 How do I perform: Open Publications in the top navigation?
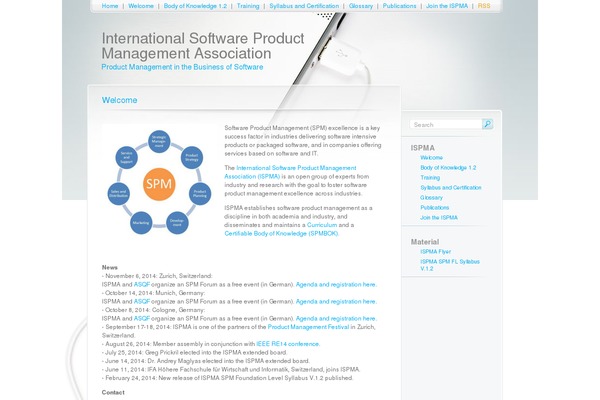pyautogui.click(x=399, y=6)
